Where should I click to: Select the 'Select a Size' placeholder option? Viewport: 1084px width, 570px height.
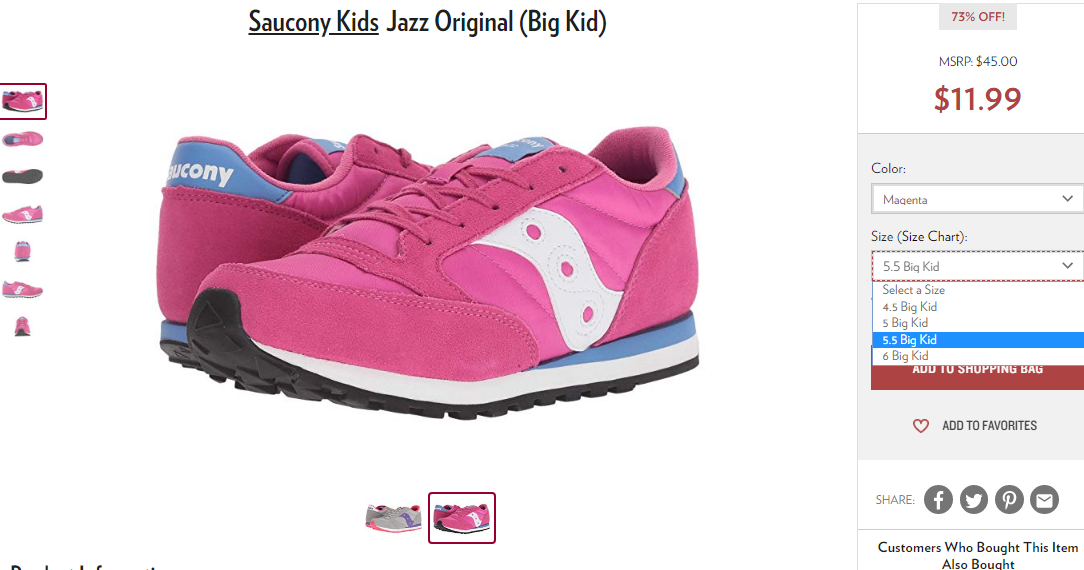click(978, 290)
